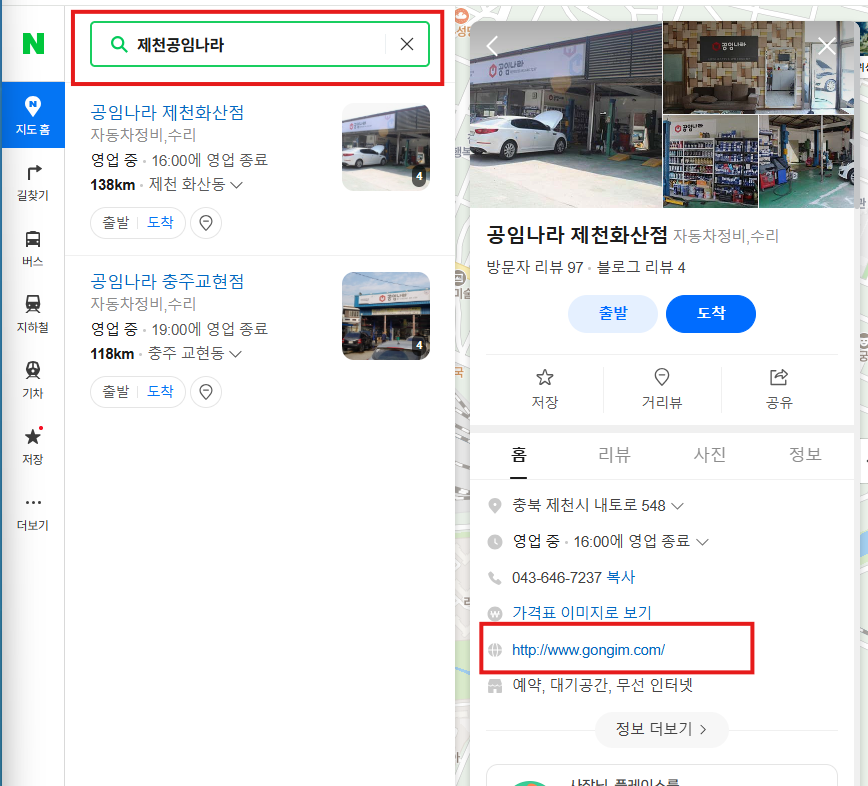Set 충주교현점 as 출발 in results list
This screenshot has height=786, width=868.
click(116, 391)
